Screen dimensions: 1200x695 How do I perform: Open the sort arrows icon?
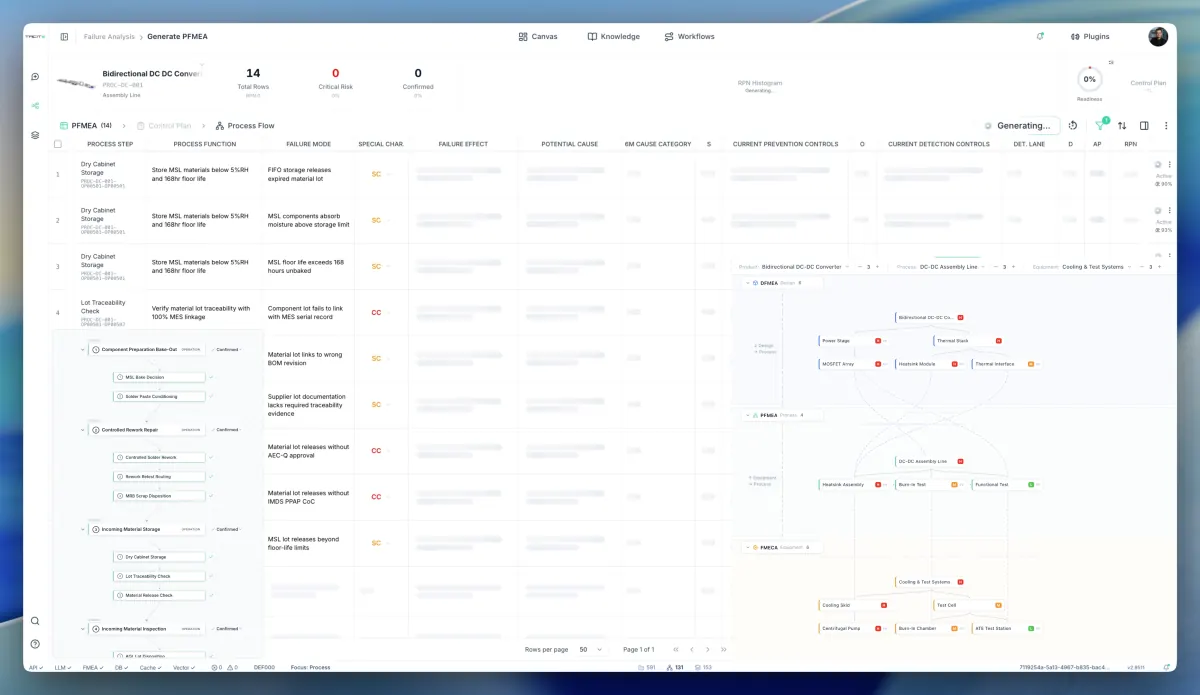pyautogui.click(x=1122, y=126)
